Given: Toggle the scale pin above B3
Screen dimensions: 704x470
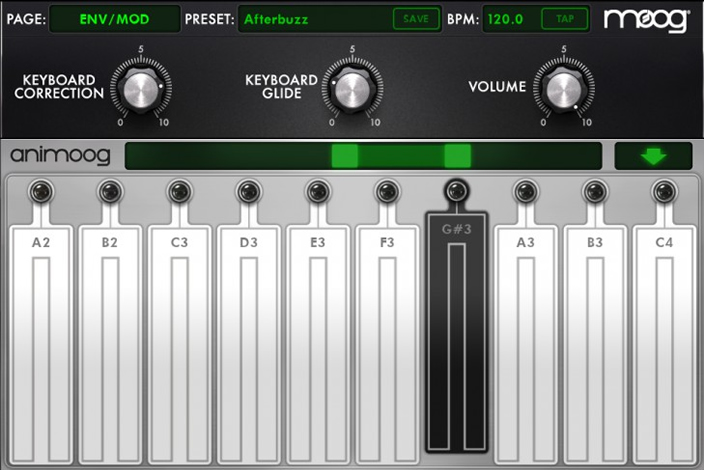Looking at the screenshot, I should (595, 192).
